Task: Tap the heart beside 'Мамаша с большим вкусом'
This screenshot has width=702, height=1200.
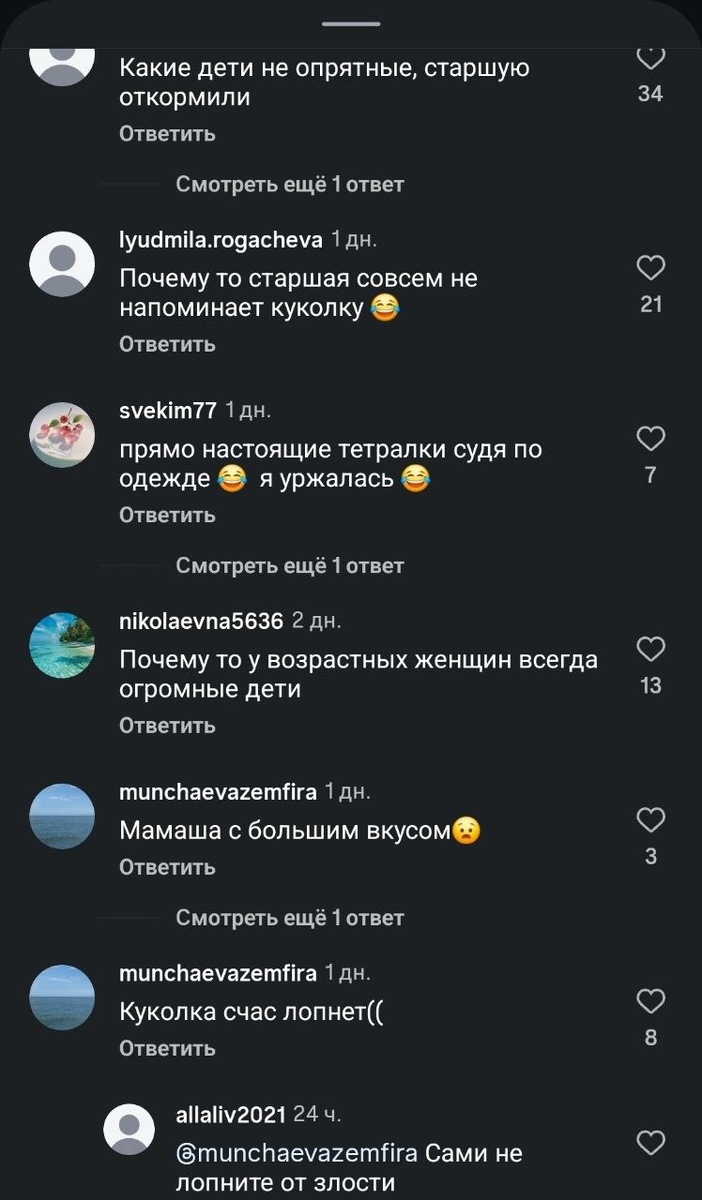Action: [650, 820]
